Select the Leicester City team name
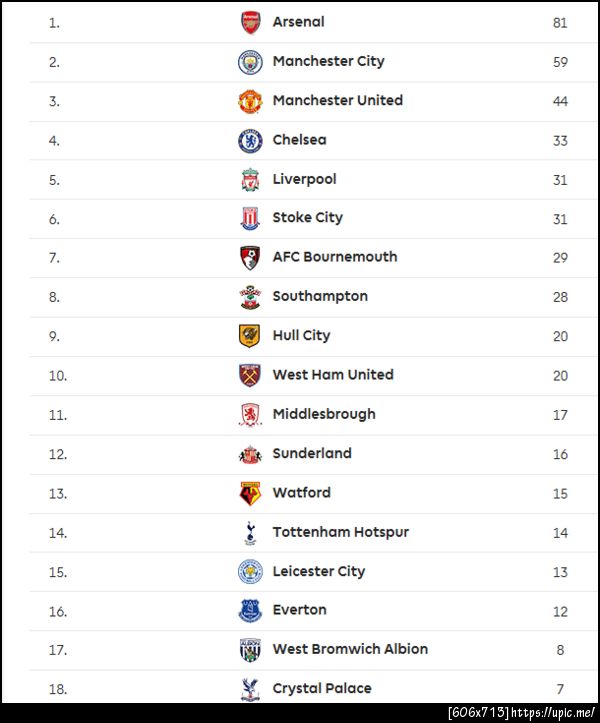 pos(319,571)
